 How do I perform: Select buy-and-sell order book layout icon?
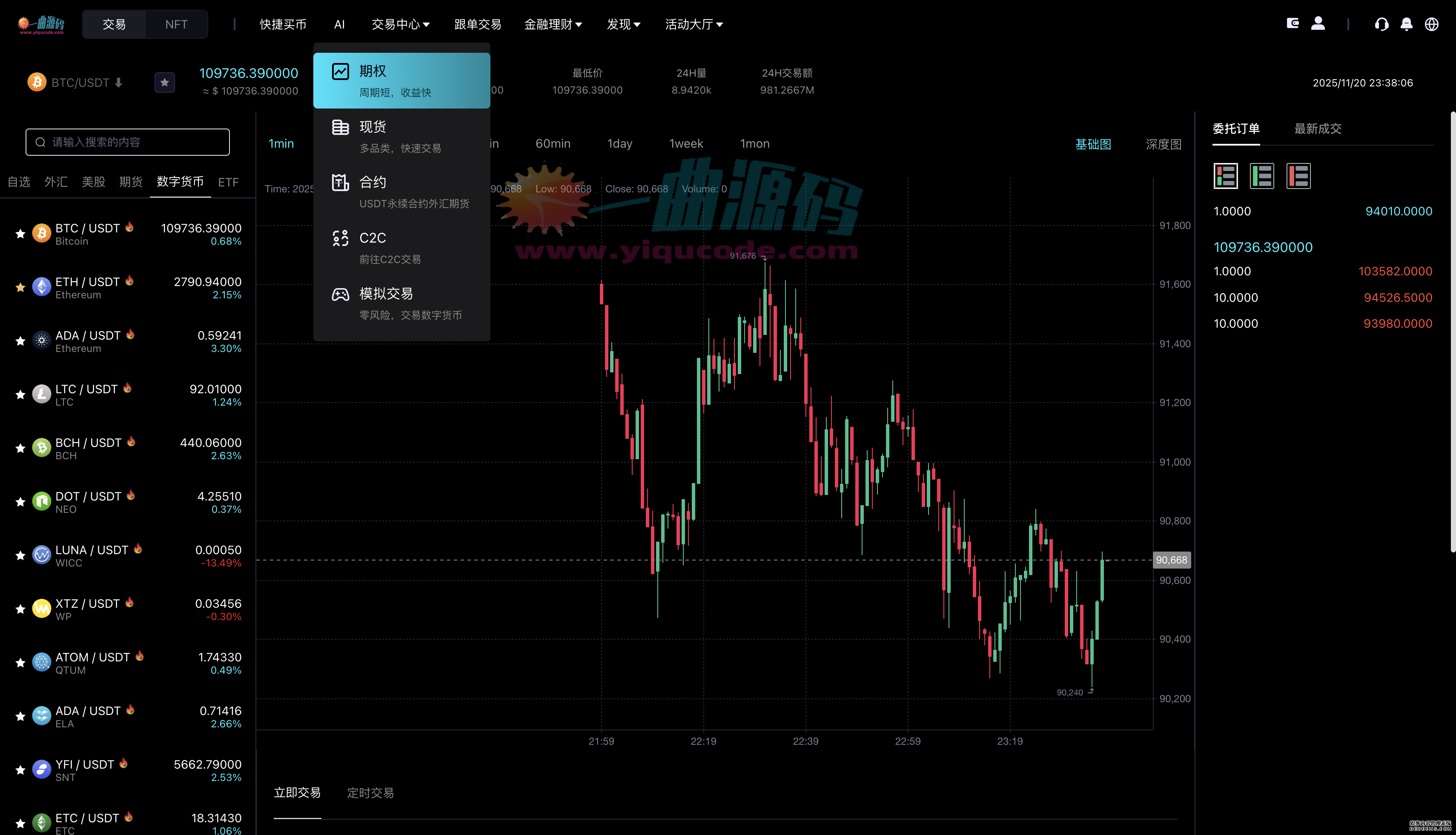coord(1225,176)
